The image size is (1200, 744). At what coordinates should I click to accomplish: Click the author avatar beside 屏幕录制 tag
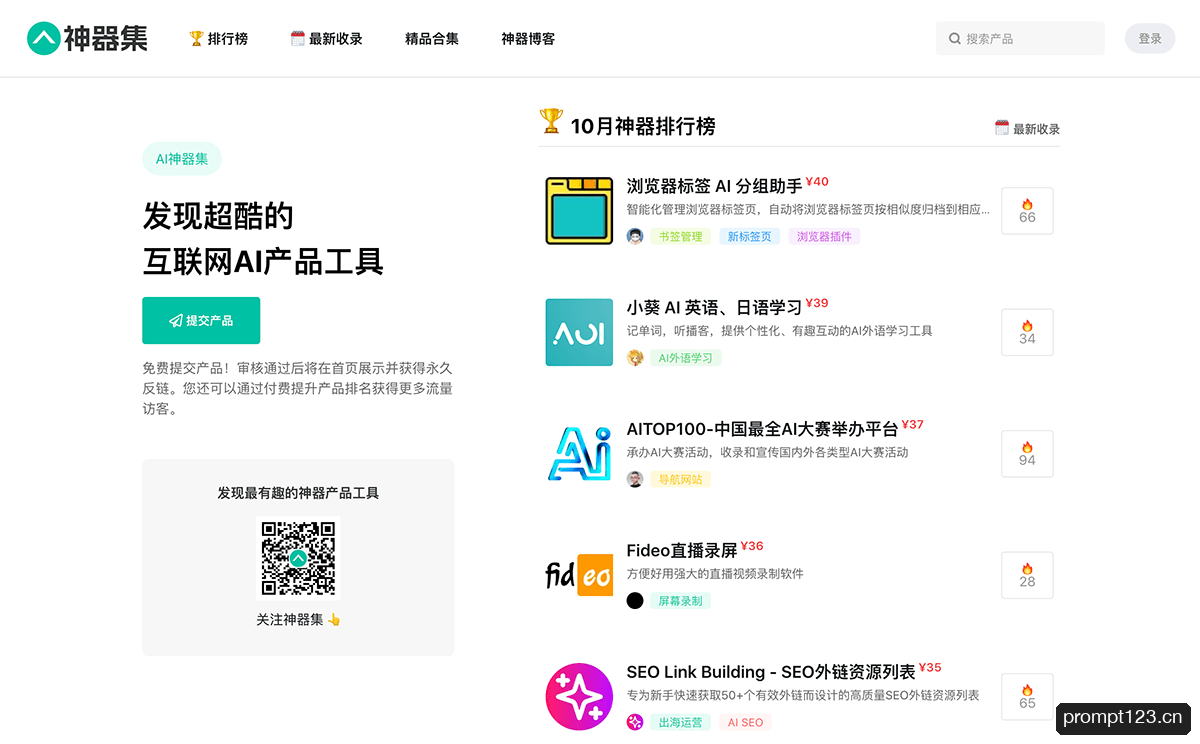[x=635, y=601]
